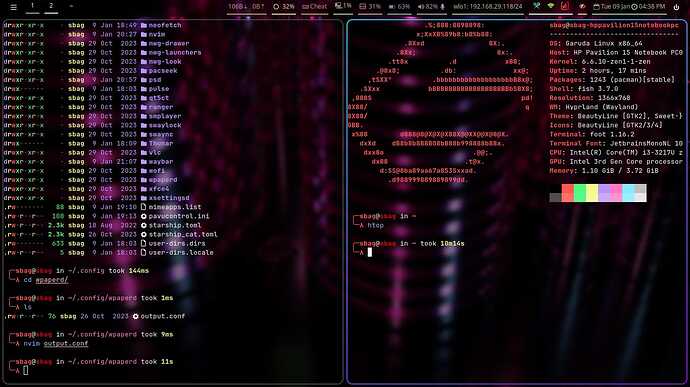Click the gear icon beside output.conf listing
690x387 pixels.
[136, 316]
